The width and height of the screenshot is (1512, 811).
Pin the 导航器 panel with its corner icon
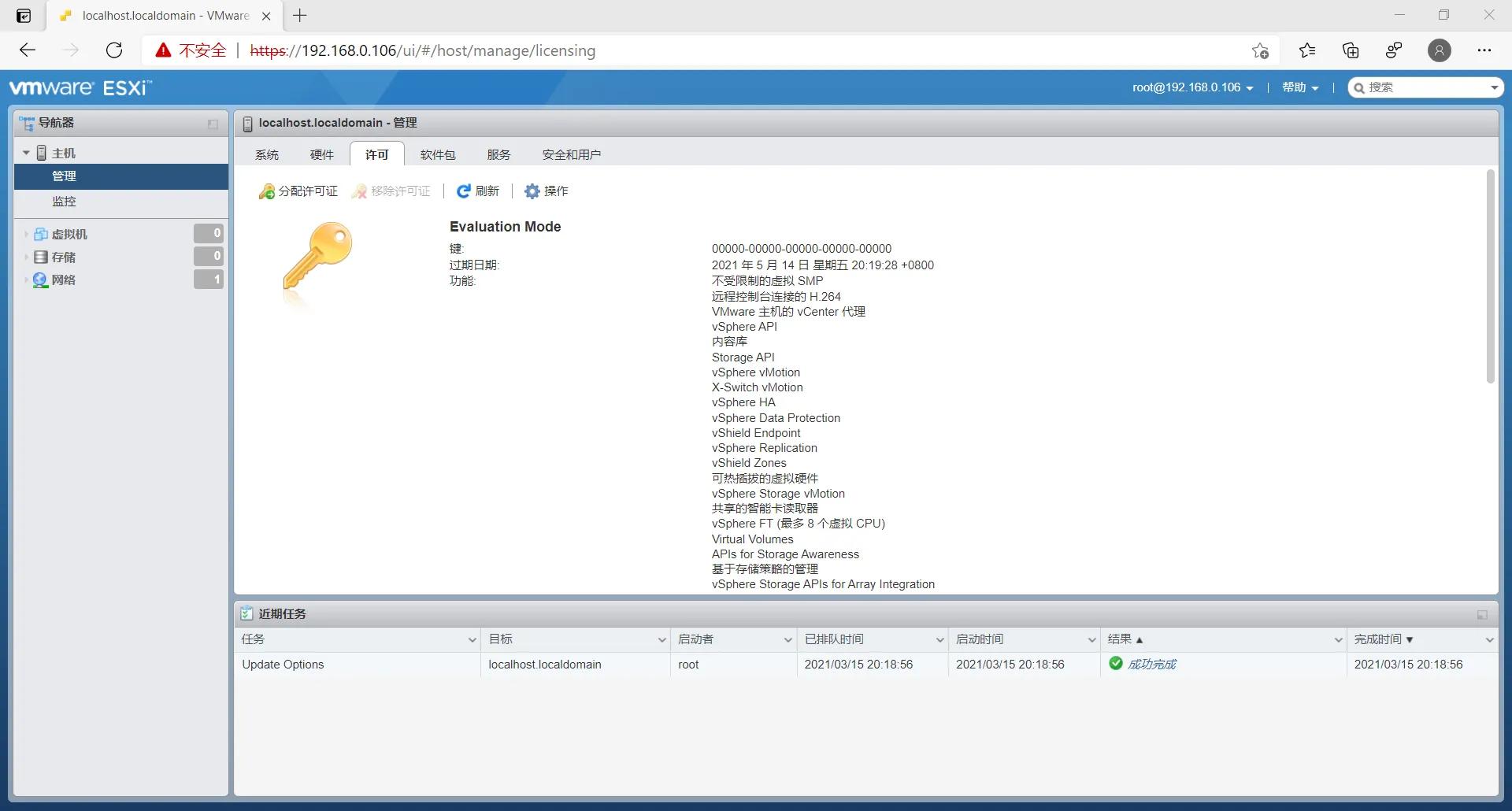(x=211, y=124)
